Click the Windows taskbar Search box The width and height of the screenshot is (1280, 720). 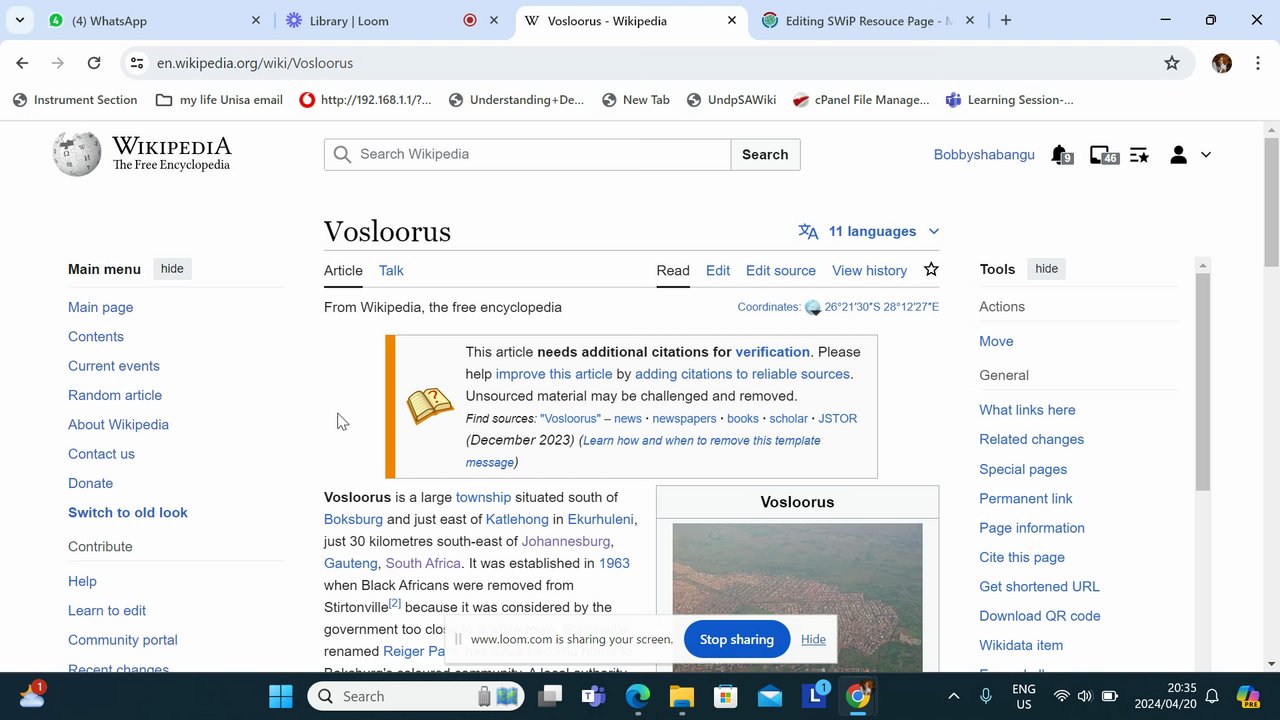tap(415, 696)
